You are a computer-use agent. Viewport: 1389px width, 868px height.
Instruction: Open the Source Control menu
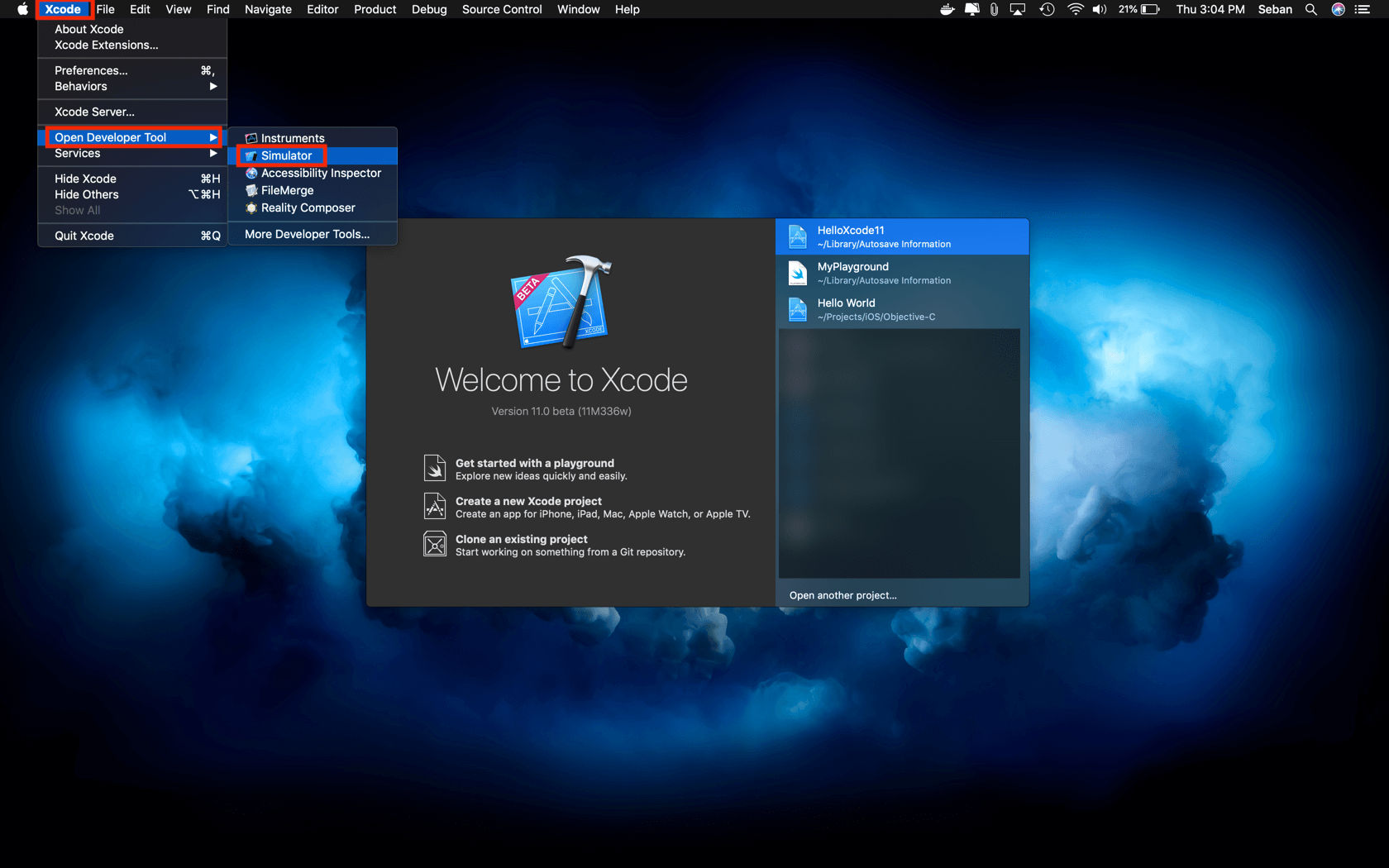(x=502, y=9)
